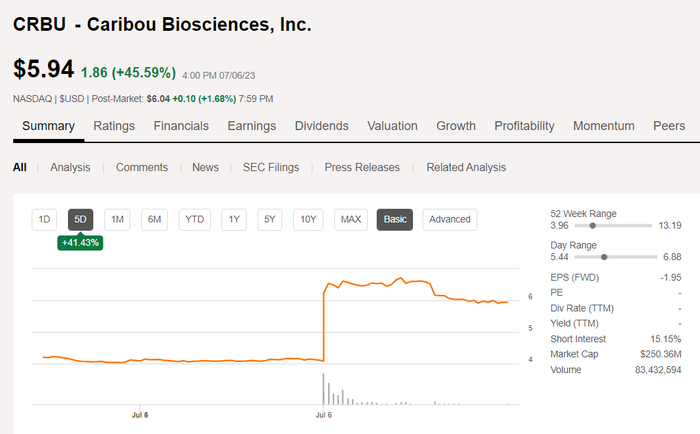Open the Related Analysis filter
The height and width of the screenshot is (434, 700).
coord(466,167)
